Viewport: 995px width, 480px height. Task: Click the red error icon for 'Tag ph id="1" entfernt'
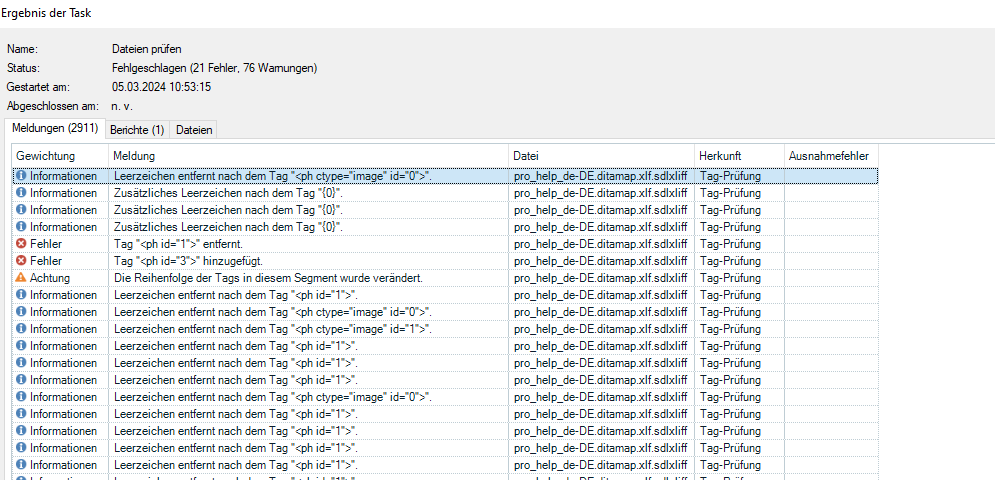(x=21, y=244)
